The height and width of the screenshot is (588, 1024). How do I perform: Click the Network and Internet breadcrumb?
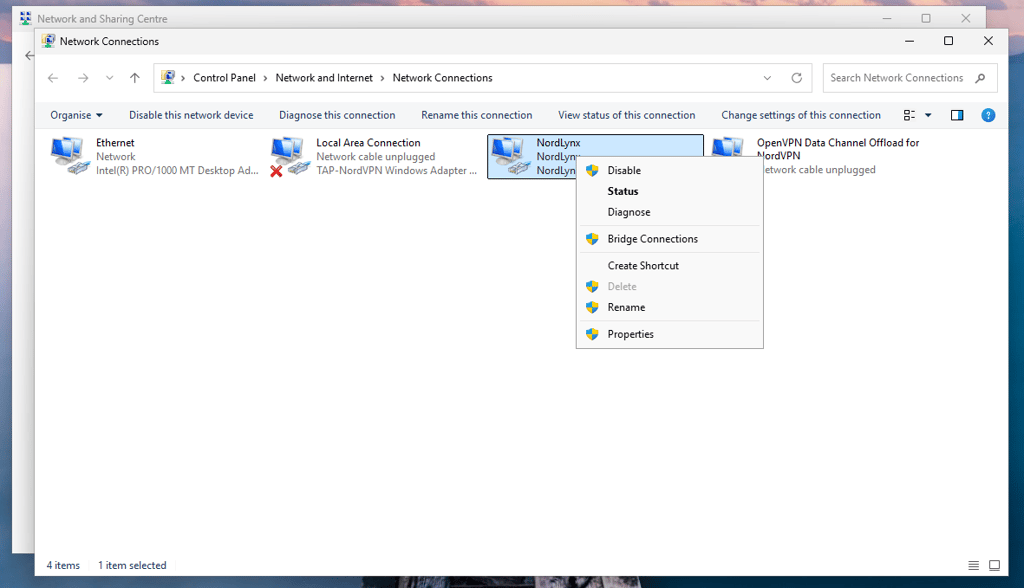324,78
